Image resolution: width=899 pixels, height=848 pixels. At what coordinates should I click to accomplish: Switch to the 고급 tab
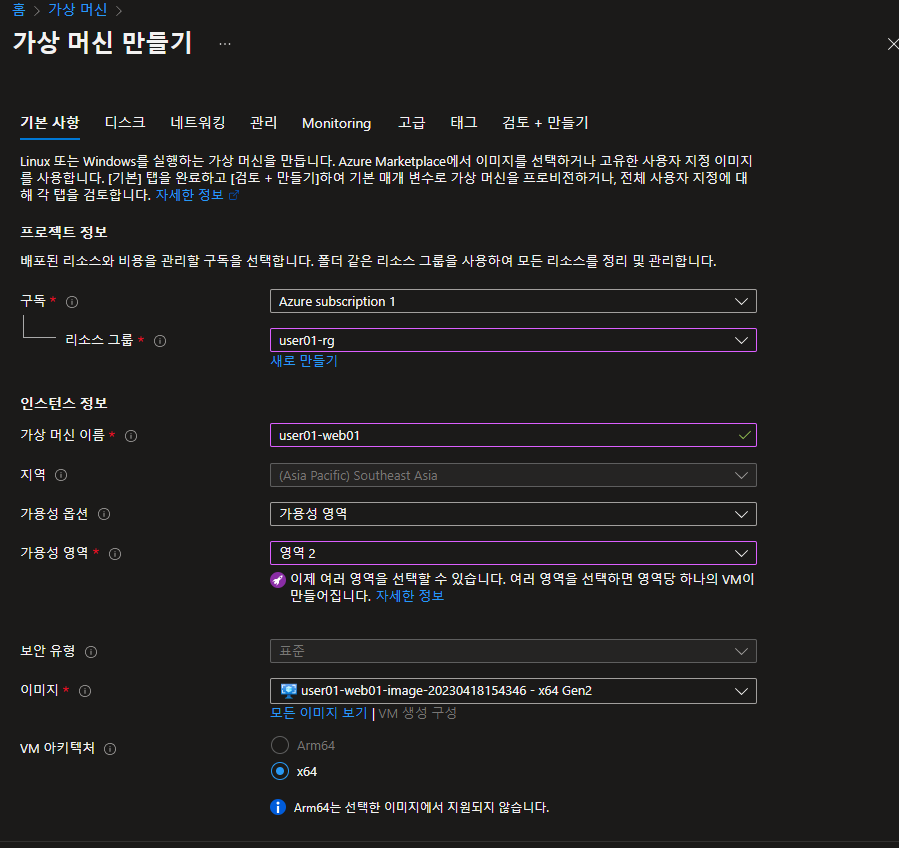point(412,123)
